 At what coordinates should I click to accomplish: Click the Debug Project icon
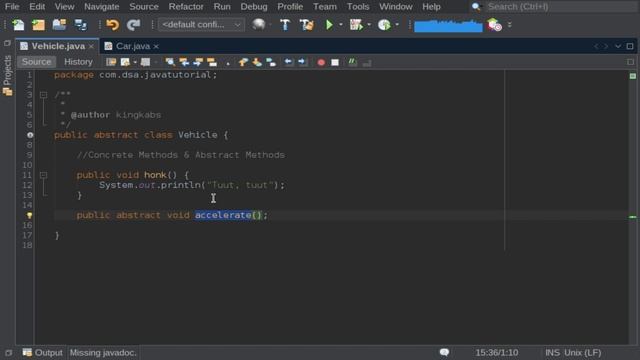tap(356, 25)
